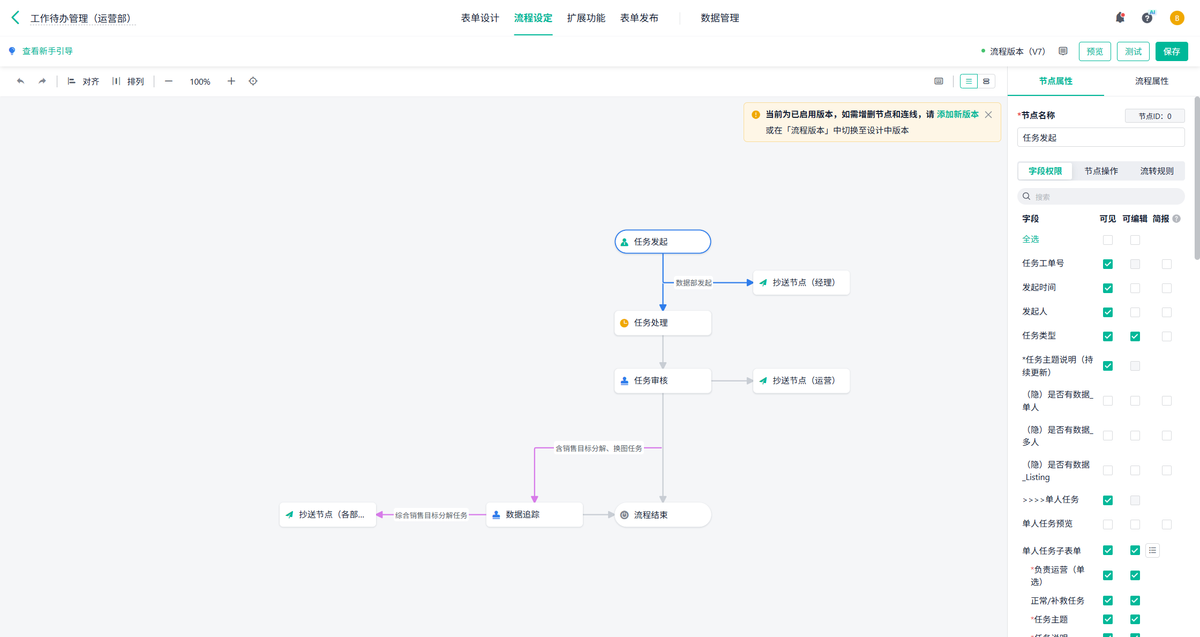
Task: Open the 对齐 alignment dropdown
Action: click(83, 81)
